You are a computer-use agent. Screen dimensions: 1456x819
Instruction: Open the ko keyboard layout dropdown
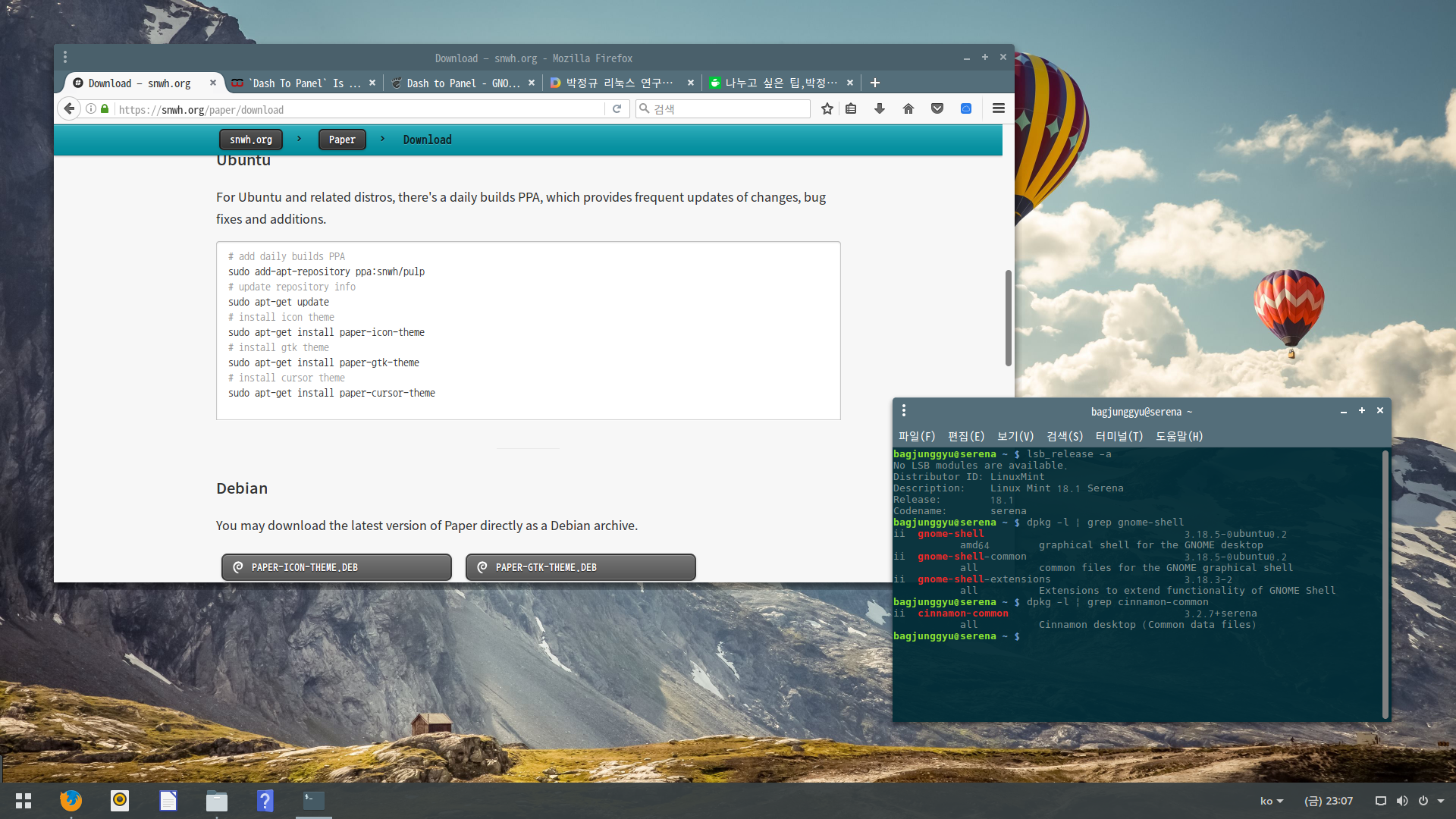pyautogui.click(x=1272, y=801)
